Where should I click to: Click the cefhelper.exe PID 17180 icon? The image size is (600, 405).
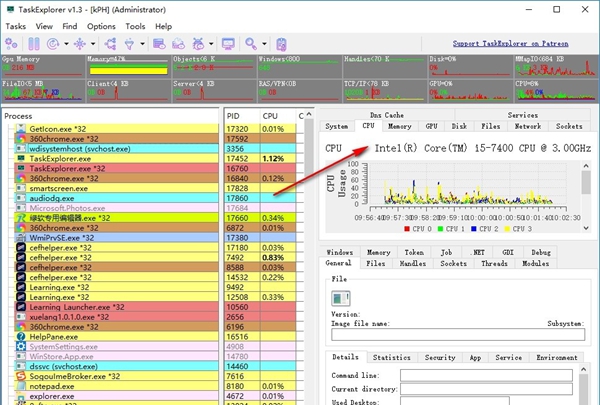point(21,247)
